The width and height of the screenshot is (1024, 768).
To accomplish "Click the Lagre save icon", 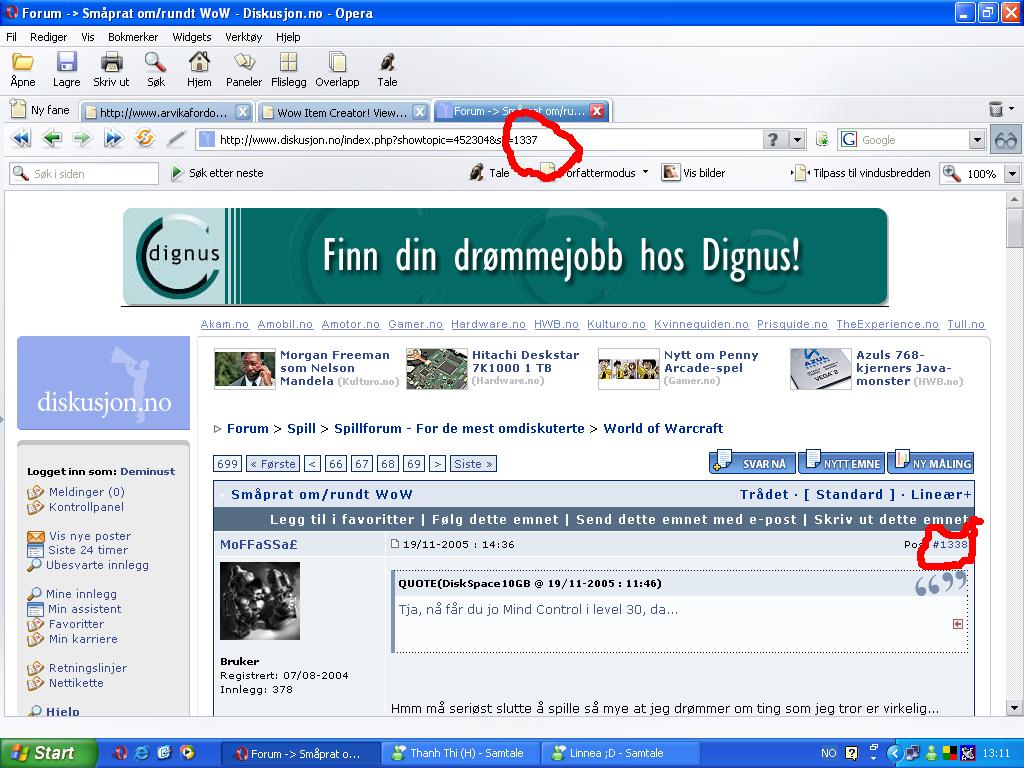I will coord(67,62).
